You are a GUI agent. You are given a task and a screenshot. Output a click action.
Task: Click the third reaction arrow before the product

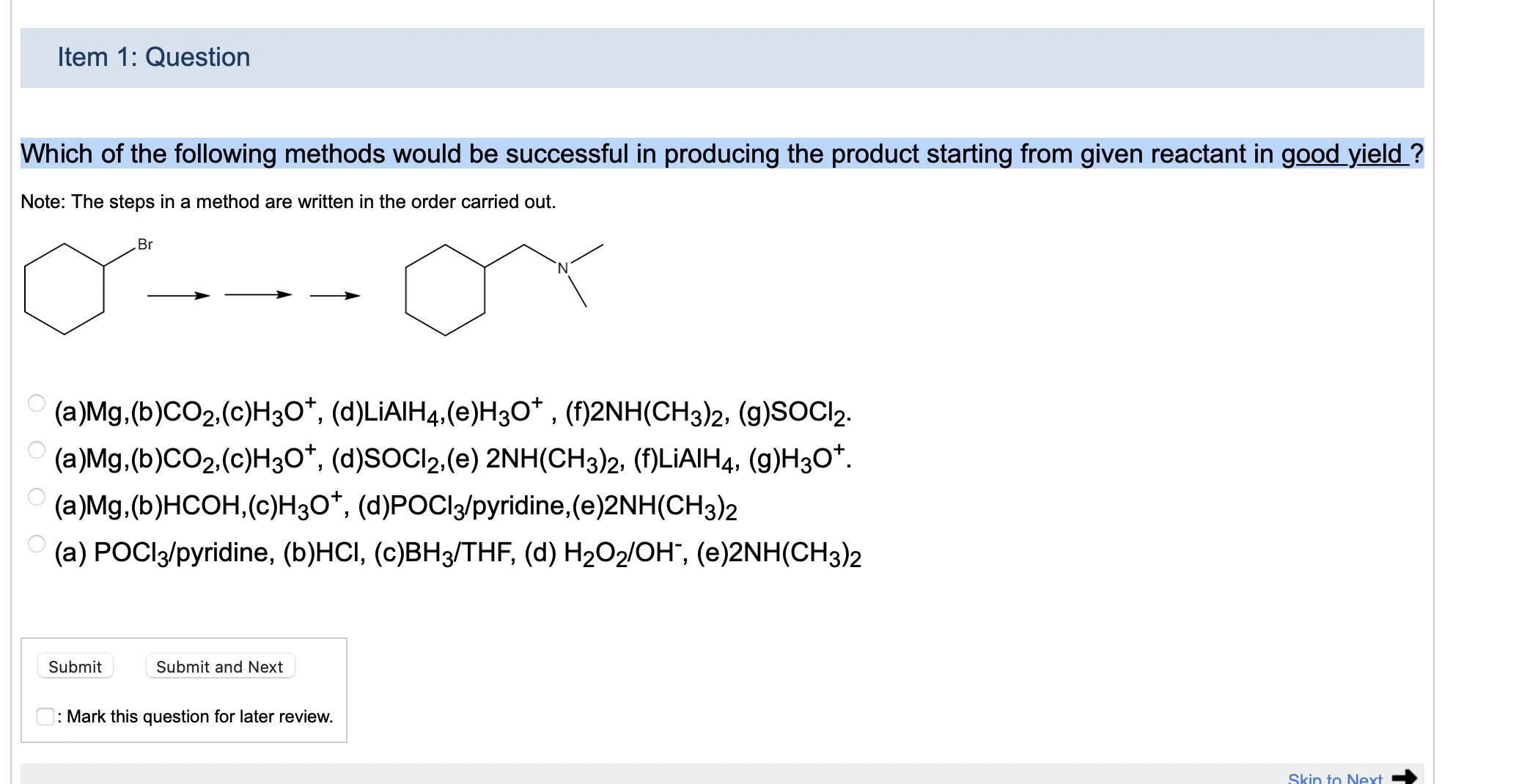[x=334, y=296]
